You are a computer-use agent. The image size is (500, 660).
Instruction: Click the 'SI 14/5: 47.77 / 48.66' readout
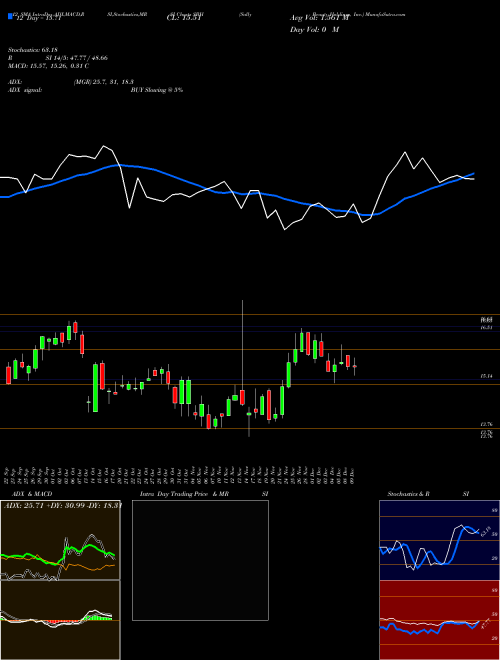tap(77, 58)
